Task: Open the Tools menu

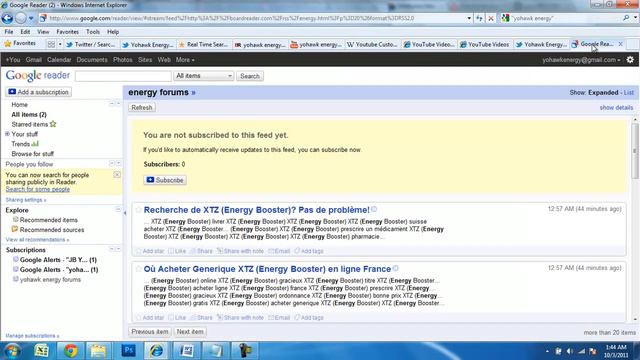Action: [x=93, y=32]
